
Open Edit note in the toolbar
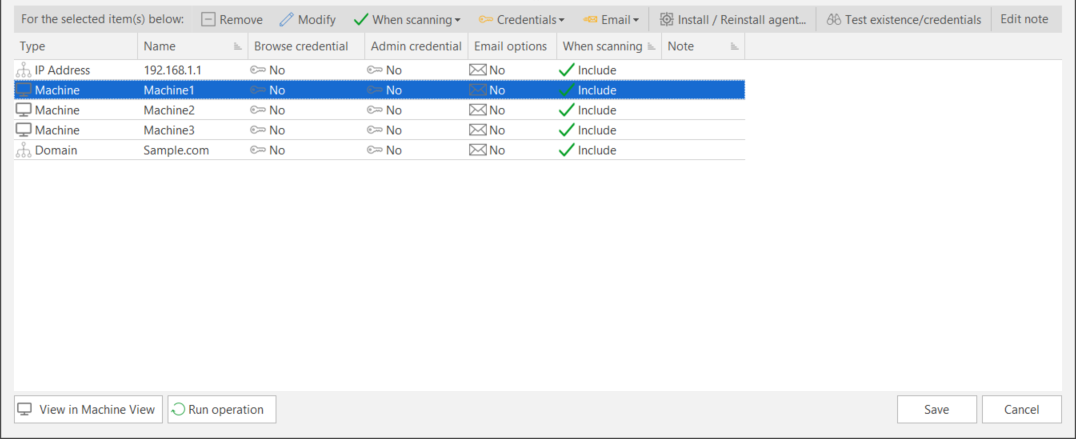click(x=1024, y=19)
